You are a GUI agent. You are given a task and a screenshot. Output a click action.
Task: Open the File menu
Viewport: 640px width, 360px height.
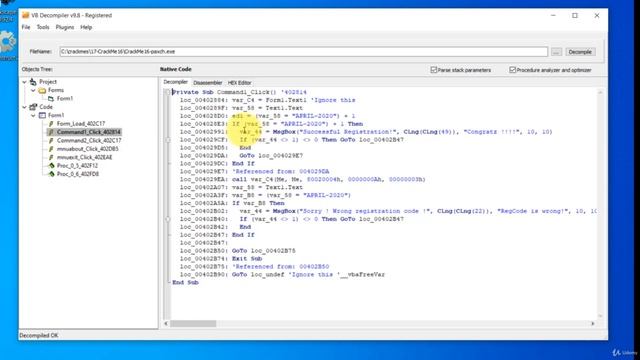click(26, 27)
